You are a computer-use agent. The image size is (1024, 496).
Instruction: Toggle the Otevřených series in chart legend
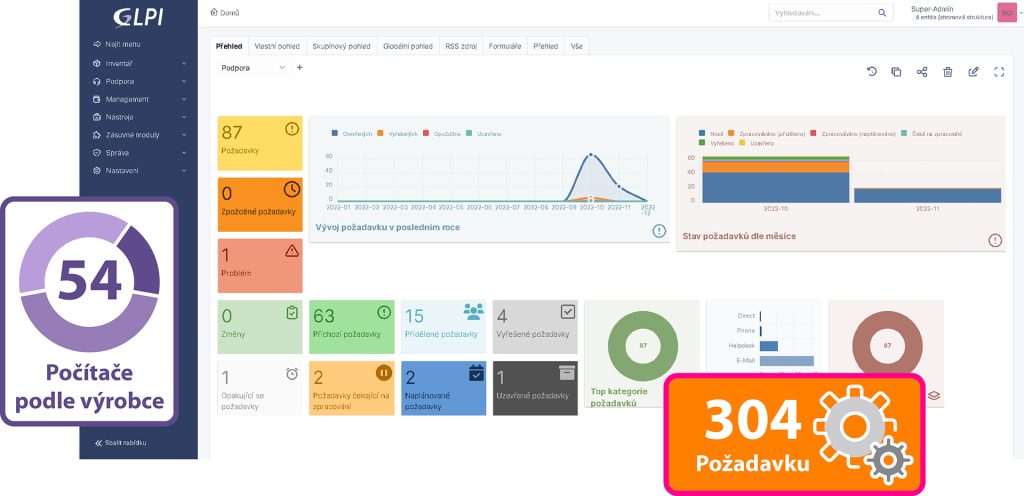[354, 133]
